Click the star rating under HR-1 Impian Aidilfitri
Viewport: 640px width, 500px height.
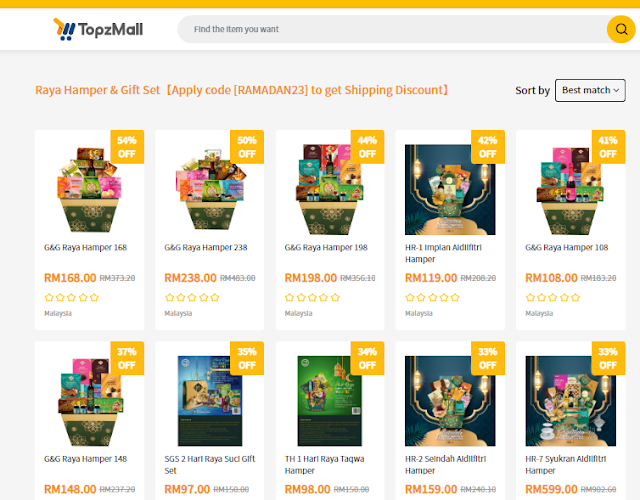pyautogui.click(x=432, y=298)
